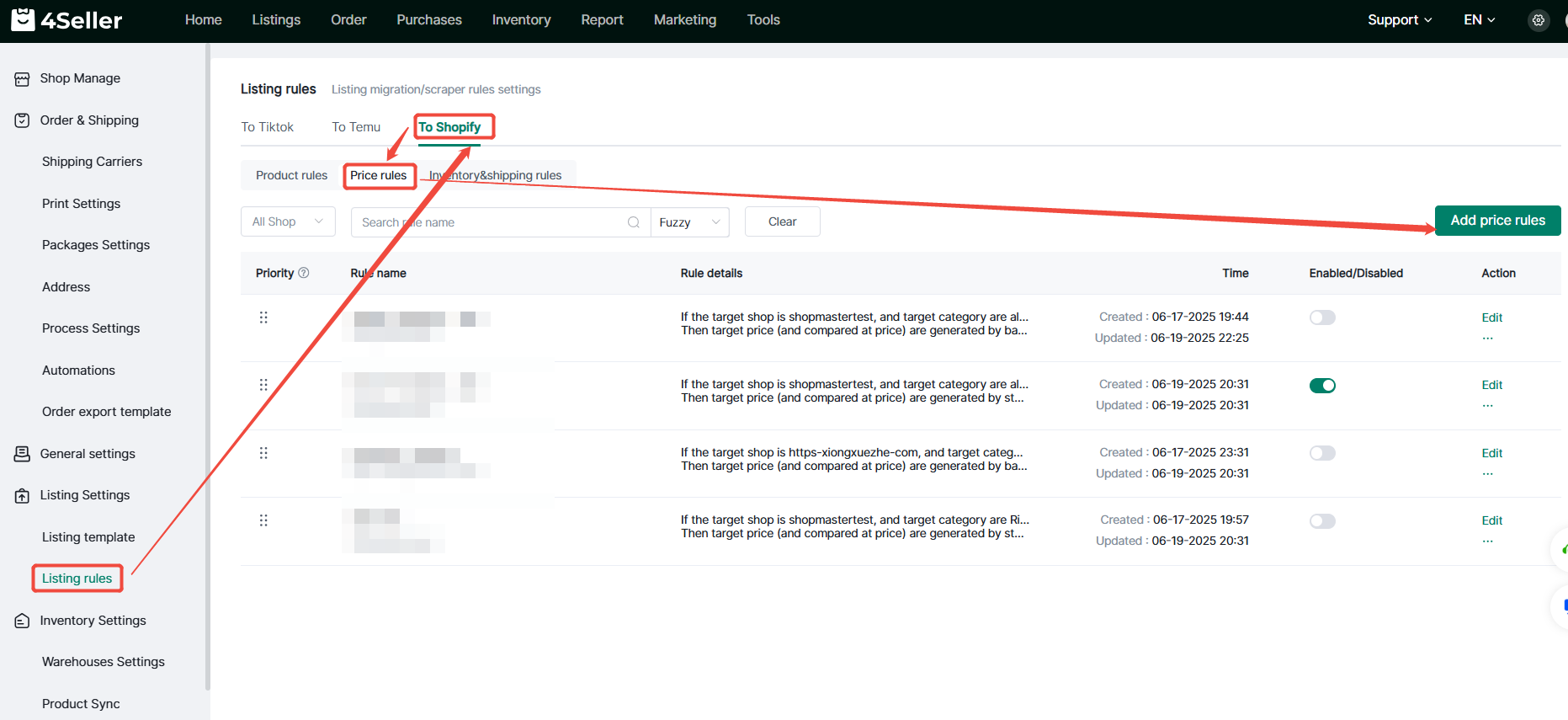The image size is (1568, 720).
Task: Switch to the To Temu tab
Action: (356, 127)
